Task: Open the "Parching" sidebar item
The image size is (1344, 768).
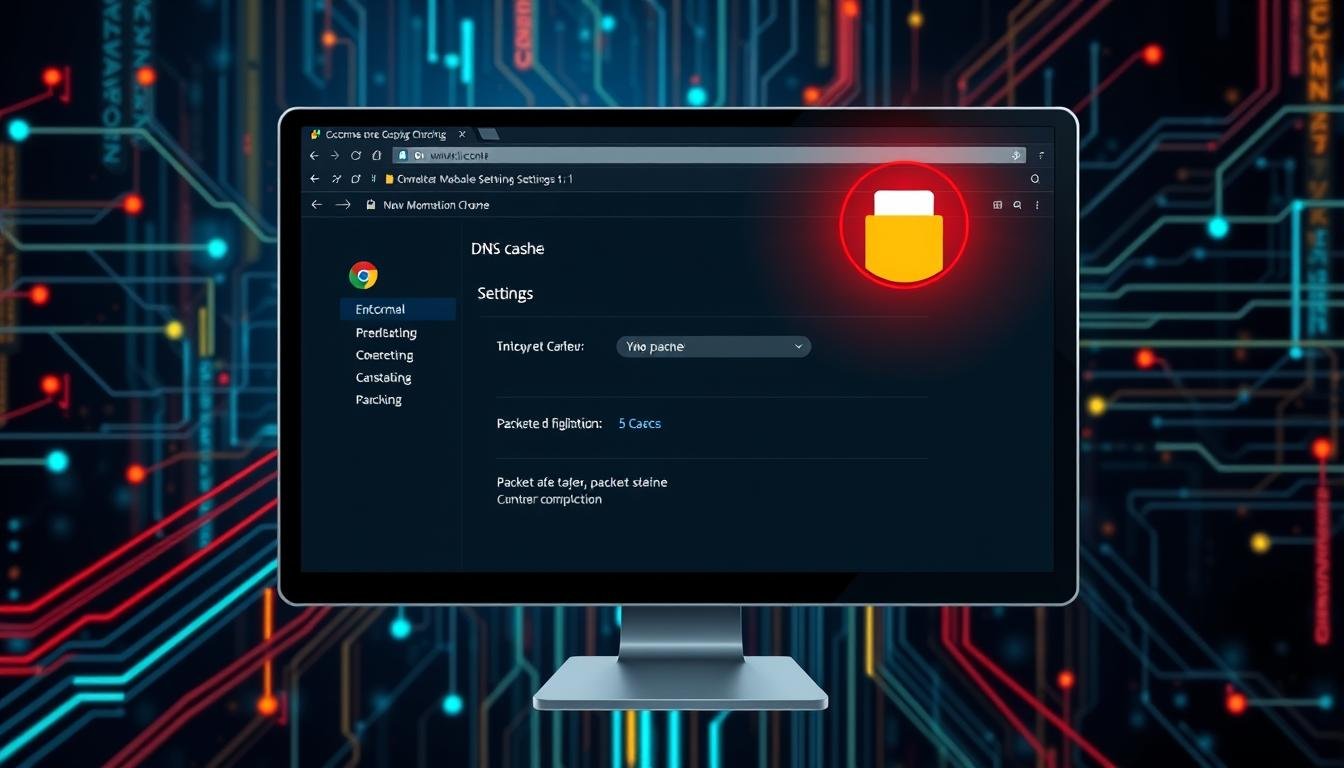Action: (378, 399)
